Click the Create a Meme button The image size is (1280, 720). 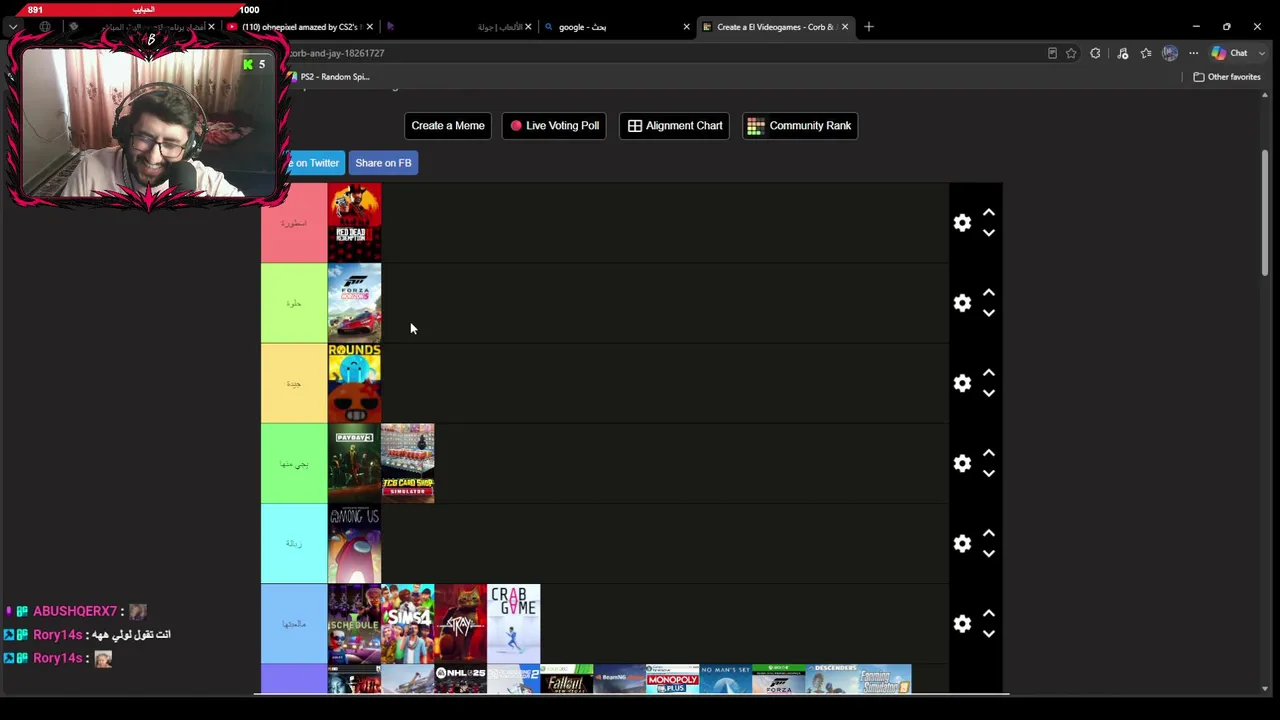coord(448,126)
